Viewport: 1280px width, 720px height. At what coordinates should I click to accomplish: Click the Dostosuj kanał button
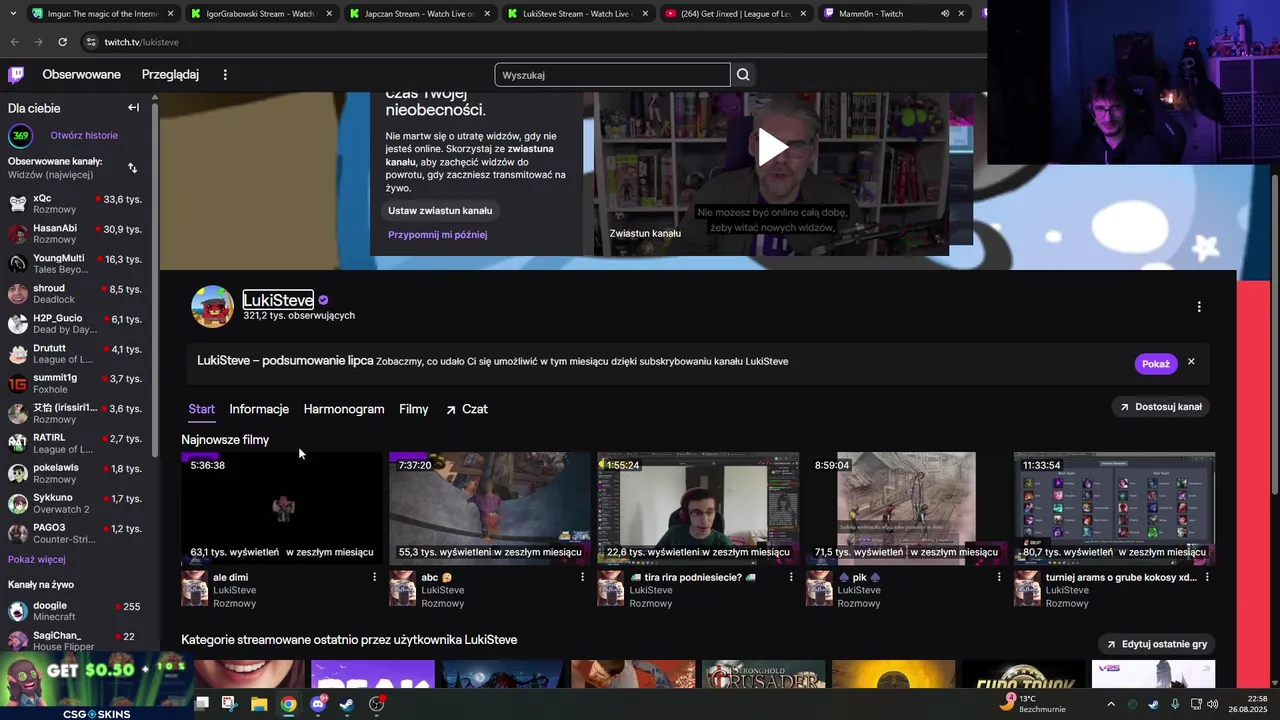coord(1161,407)
